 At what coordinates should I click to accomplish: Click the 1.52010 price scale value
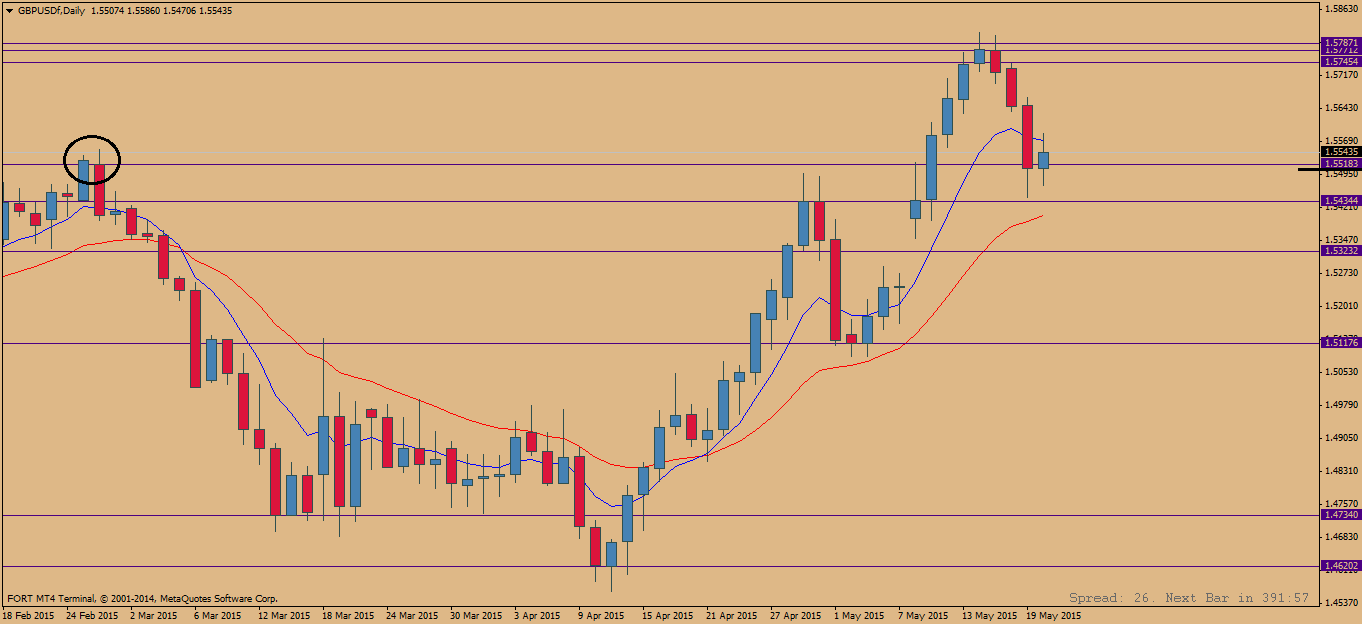[x=1341, y=305]
